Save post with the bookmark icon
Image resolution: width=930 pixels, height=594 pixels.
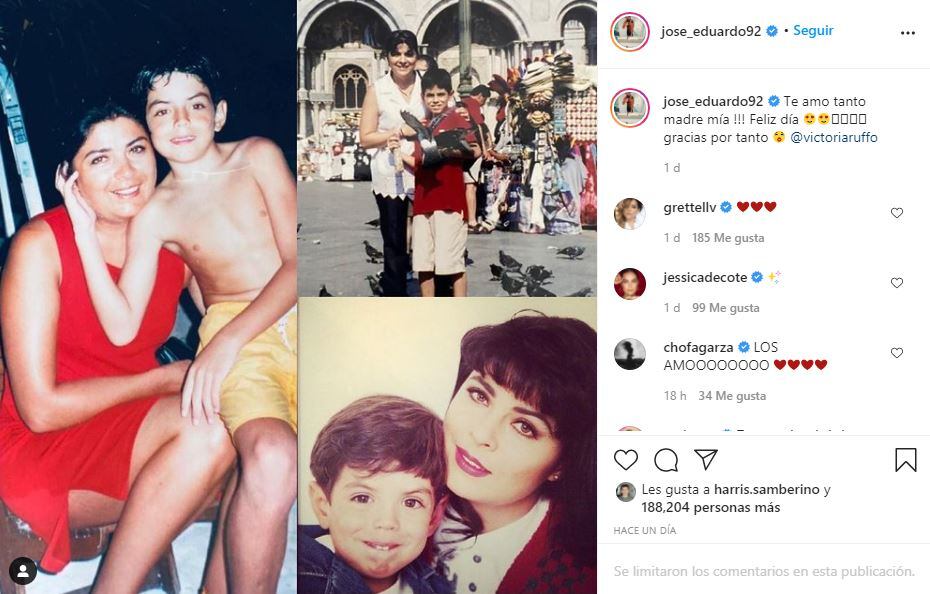[x=906, y=460]
